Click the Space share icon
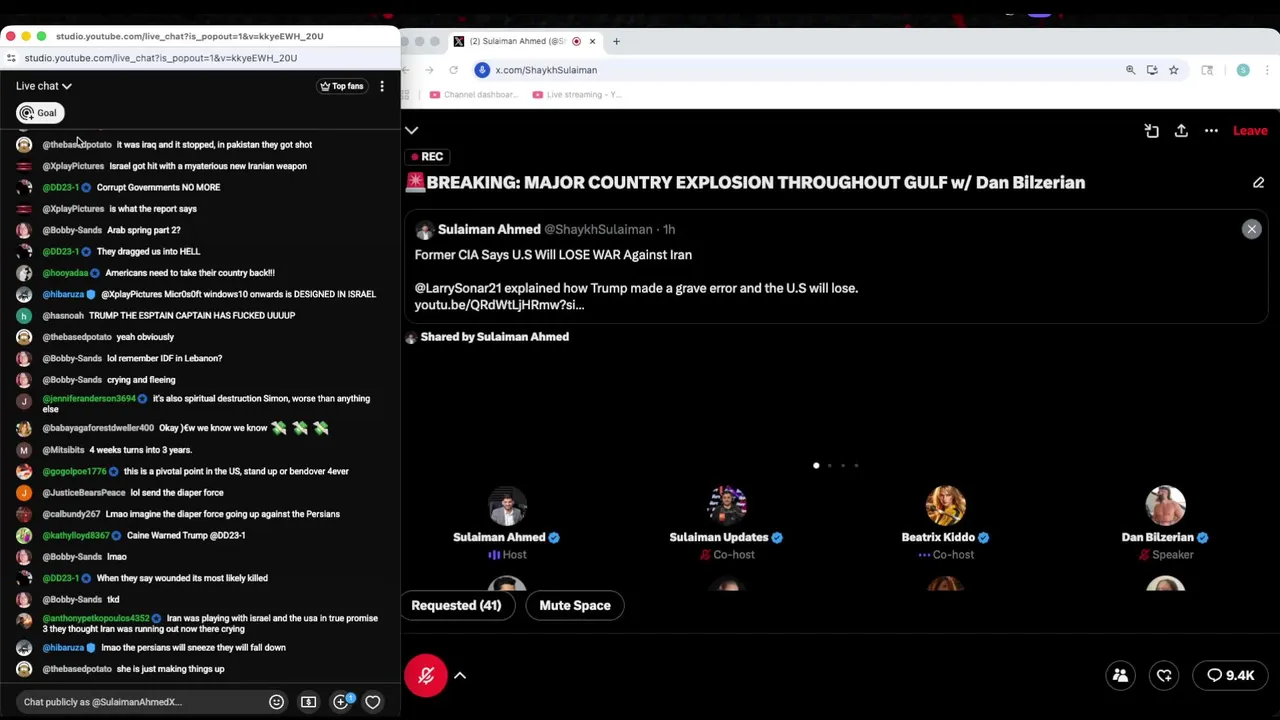The width and height of the screenshot is (1280, 720). coord(1181,131)
